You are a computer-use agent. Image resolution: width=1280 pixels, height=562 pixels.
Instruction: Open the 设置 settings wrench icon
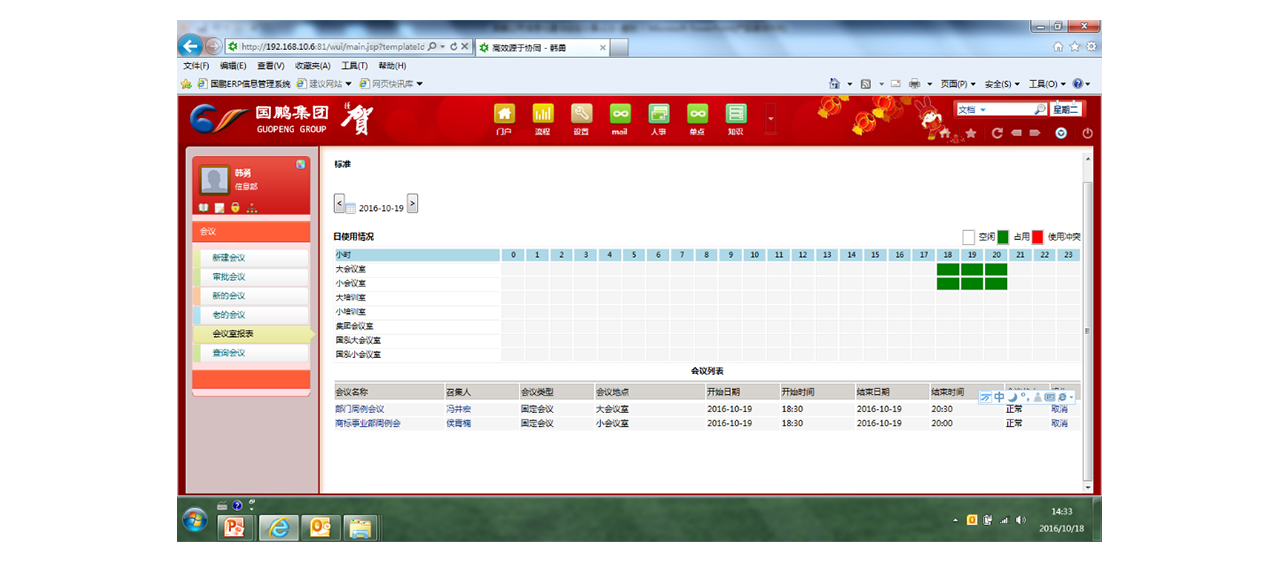pyautogui.click(x=581, y=114)
